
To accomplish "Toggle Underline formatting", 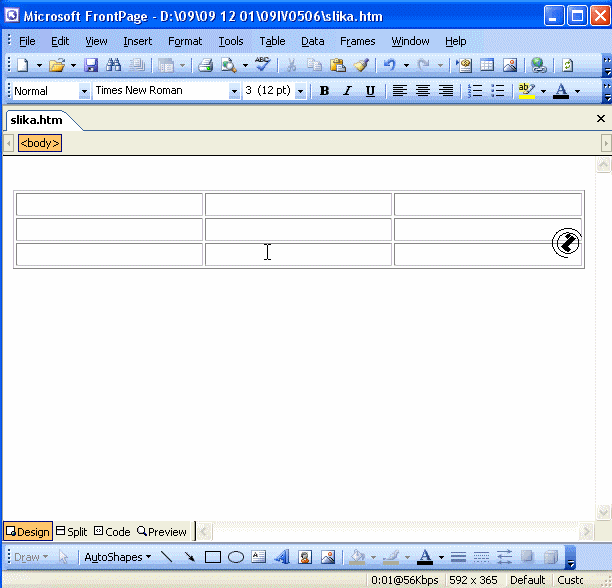I will click(x=370, y=91).
